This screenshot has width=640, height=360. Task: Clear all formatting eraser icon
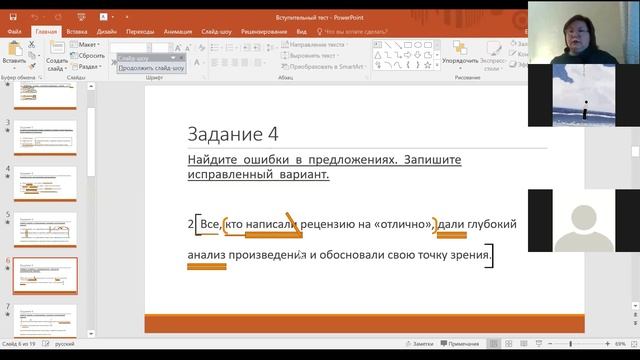pos(201,48)
